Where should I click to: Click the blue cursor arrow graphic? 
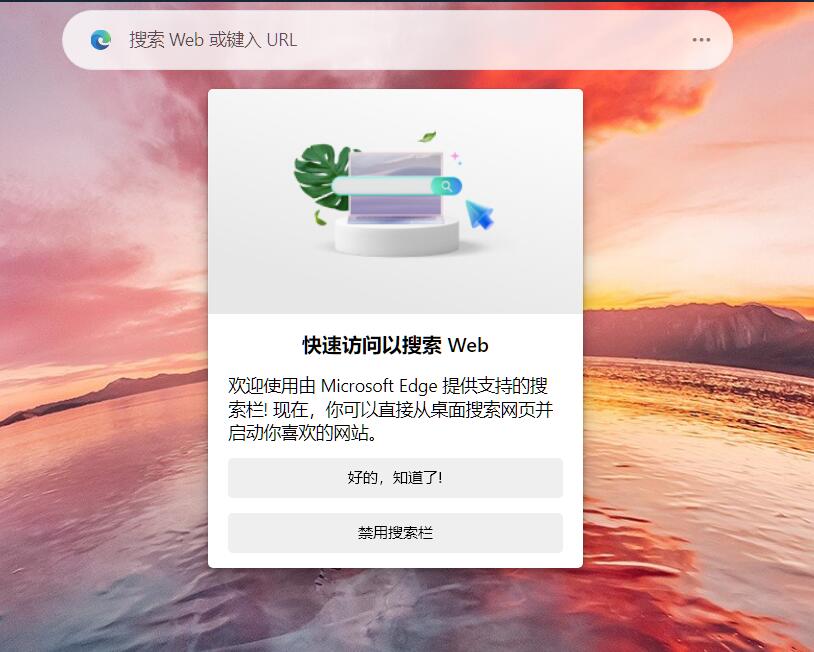click(479, 214)
